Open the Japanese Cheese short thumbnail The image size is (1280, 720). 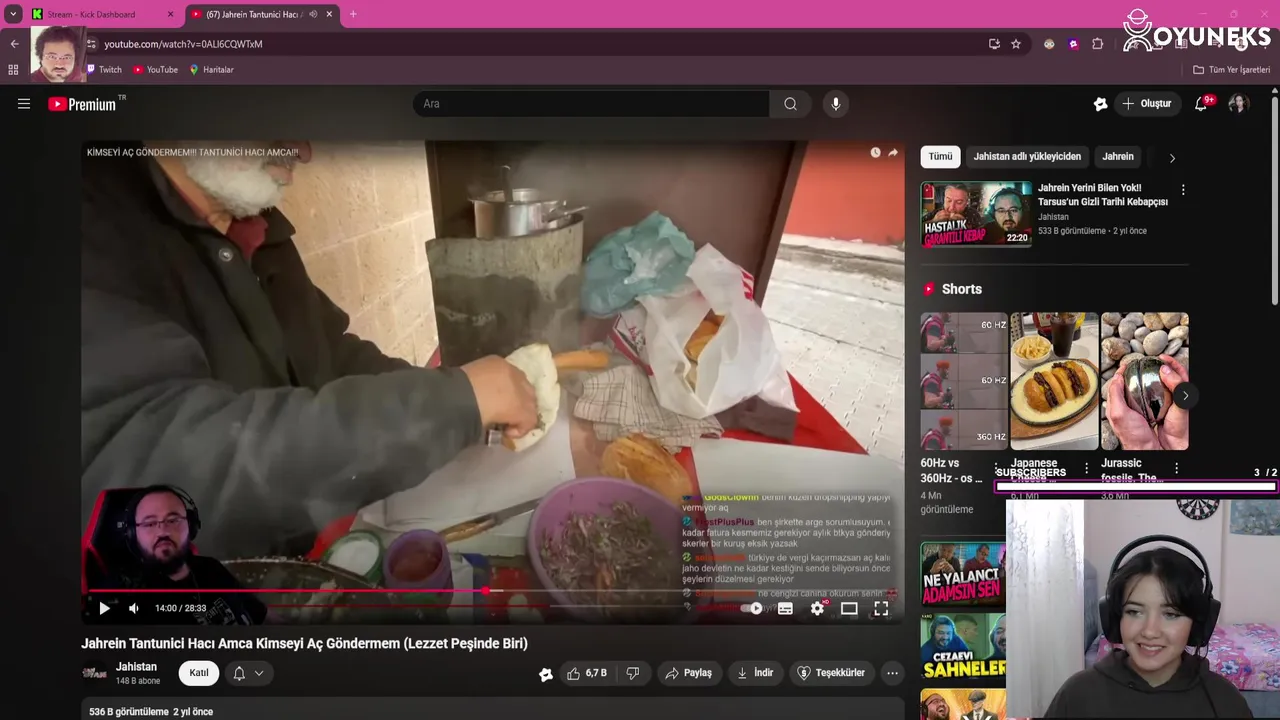[1054, 381]
